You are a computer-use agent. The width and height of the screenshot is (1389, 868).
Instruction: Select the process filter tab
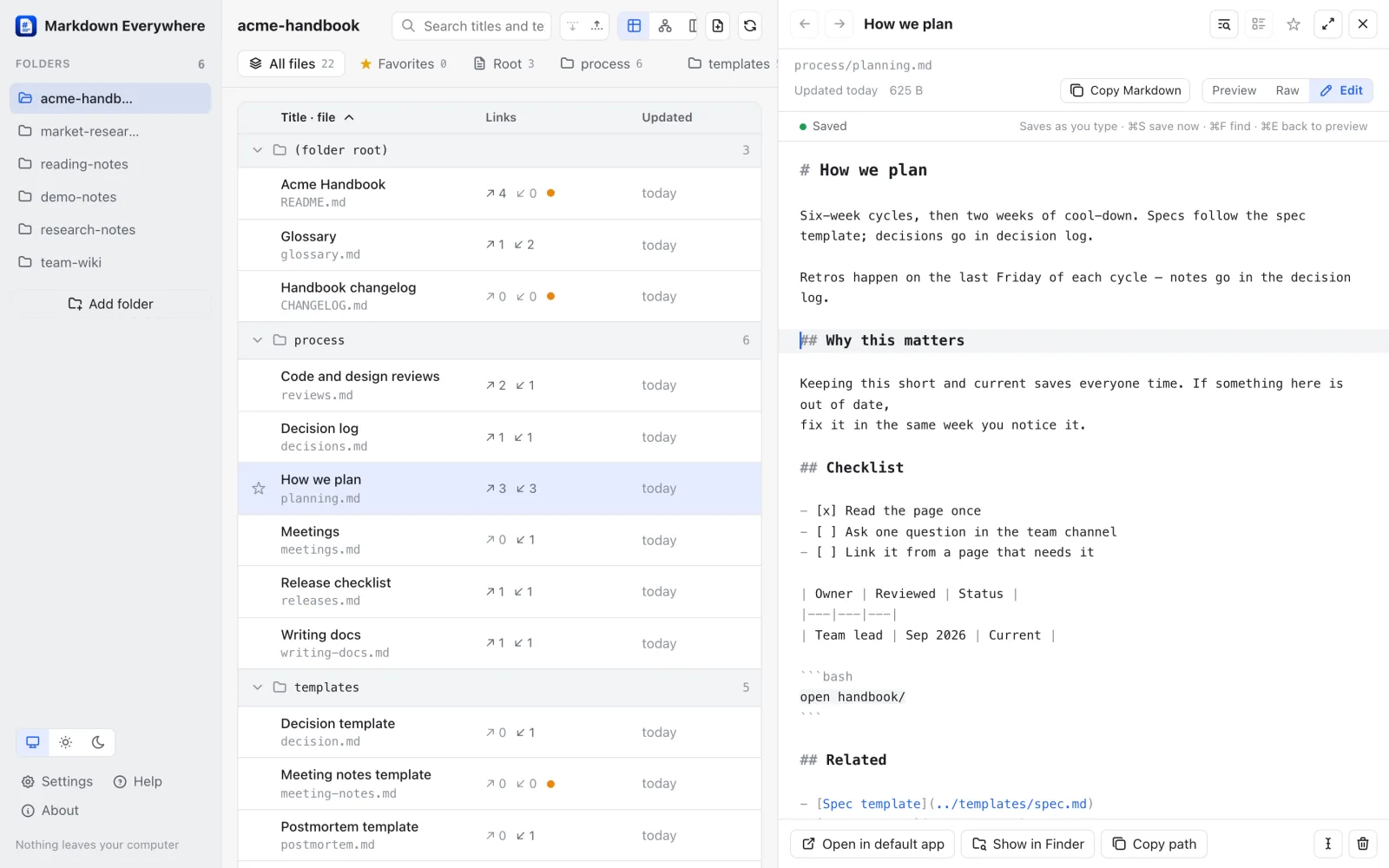602,63
